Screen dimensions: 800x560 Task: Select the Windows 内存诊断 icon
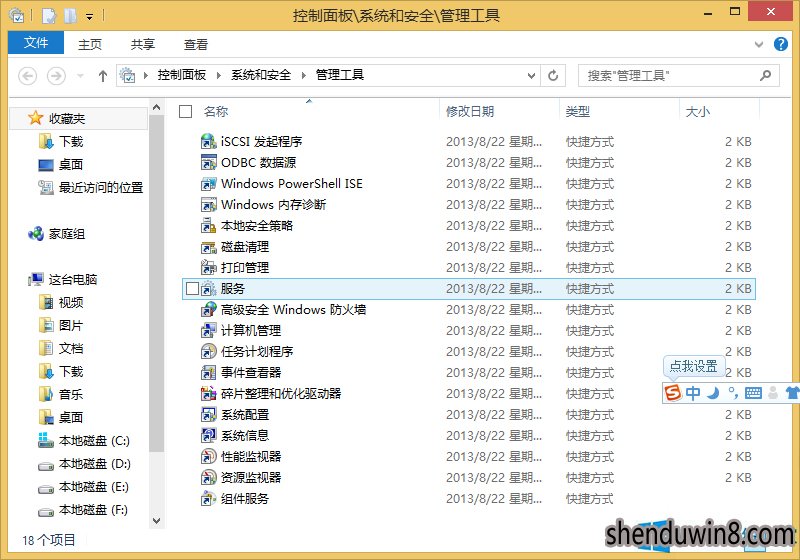coord(208,205)
